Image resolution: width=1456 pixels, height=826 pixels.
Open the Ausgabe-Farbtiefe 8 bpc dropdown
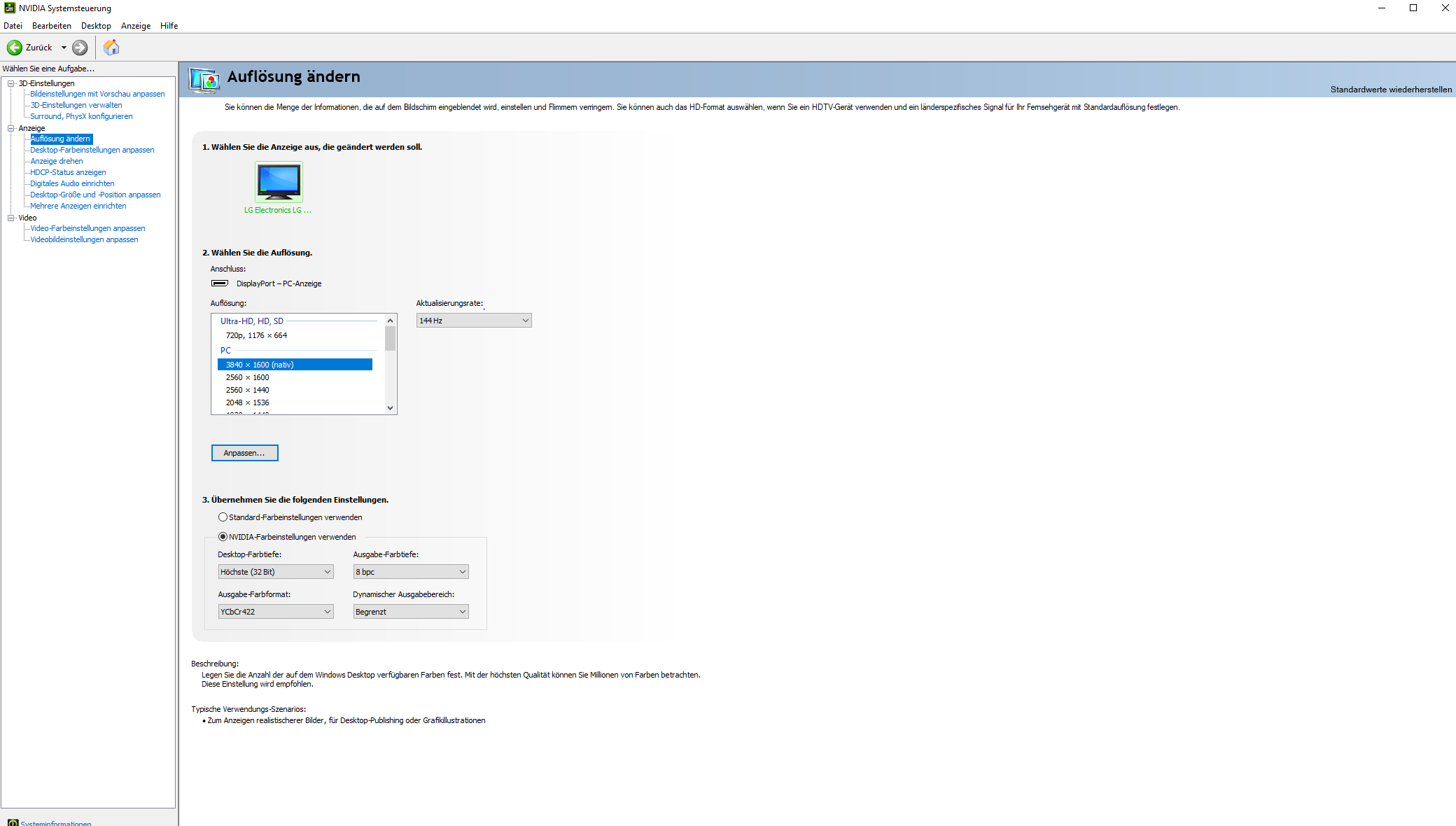point(411,572)
